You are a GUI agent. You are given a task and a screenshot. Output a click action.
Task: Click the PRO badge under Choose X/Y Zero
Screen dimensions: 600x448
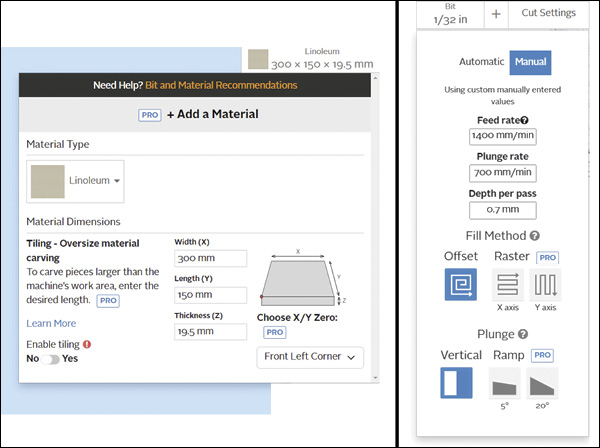click(x=274, y=332)
